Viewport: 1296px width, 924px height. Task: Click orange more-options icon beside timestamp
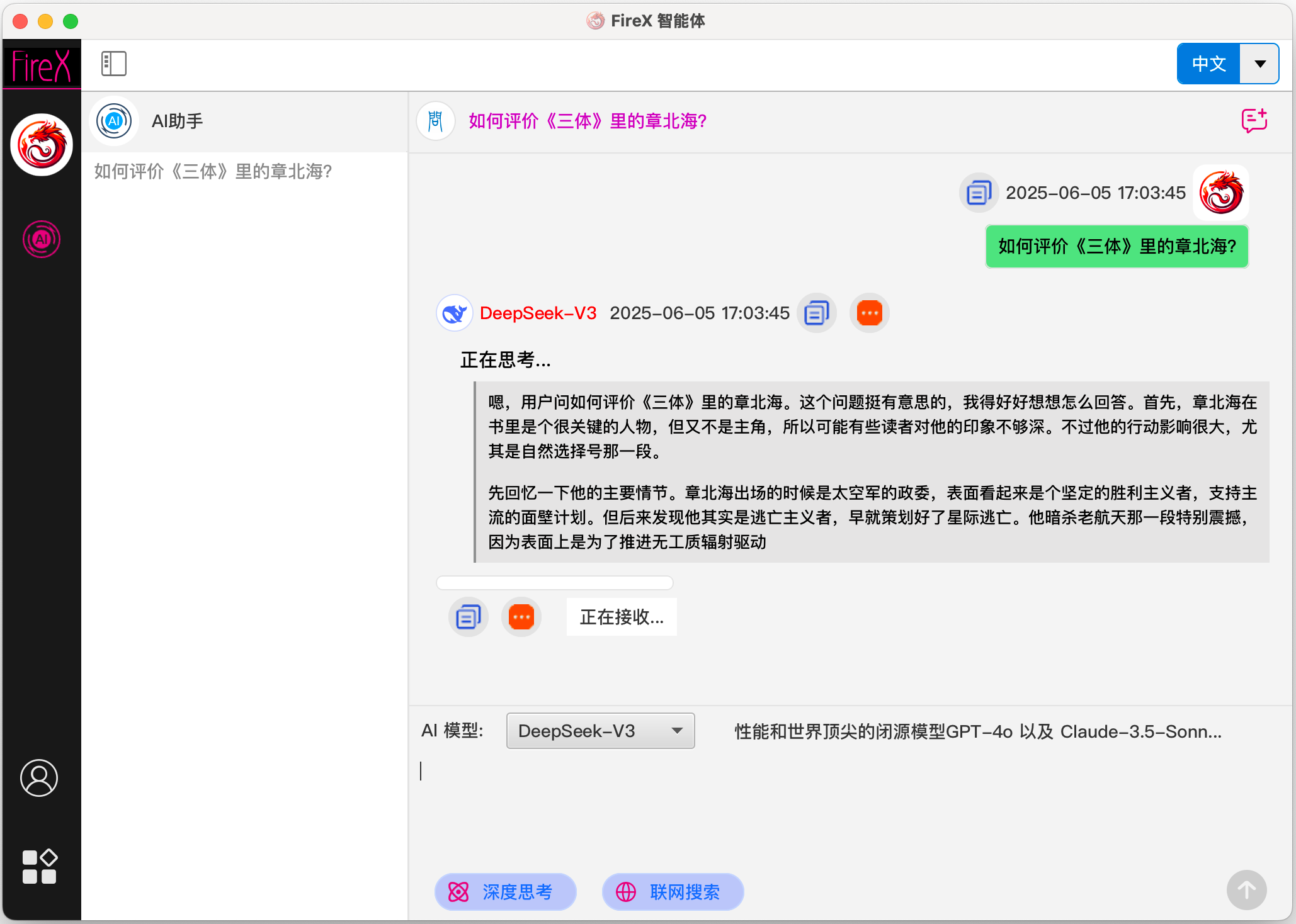pos(869,313)
